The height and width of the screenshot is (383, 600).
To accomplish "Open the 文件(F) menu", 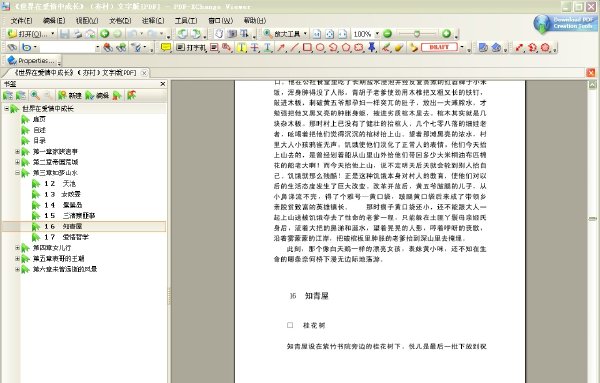I will [21, 21].
